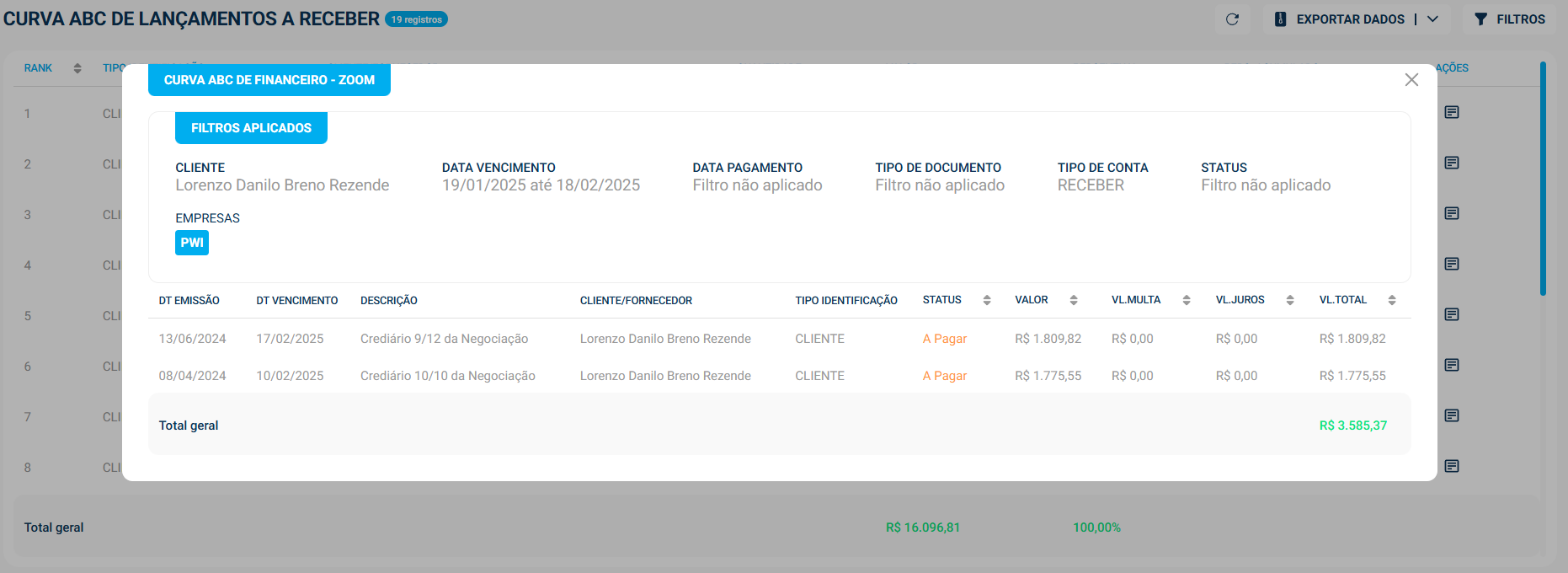
Task: Click the Lorenzo Danilo Breno Rezende cliente filter value
Action: coord(282,185)
